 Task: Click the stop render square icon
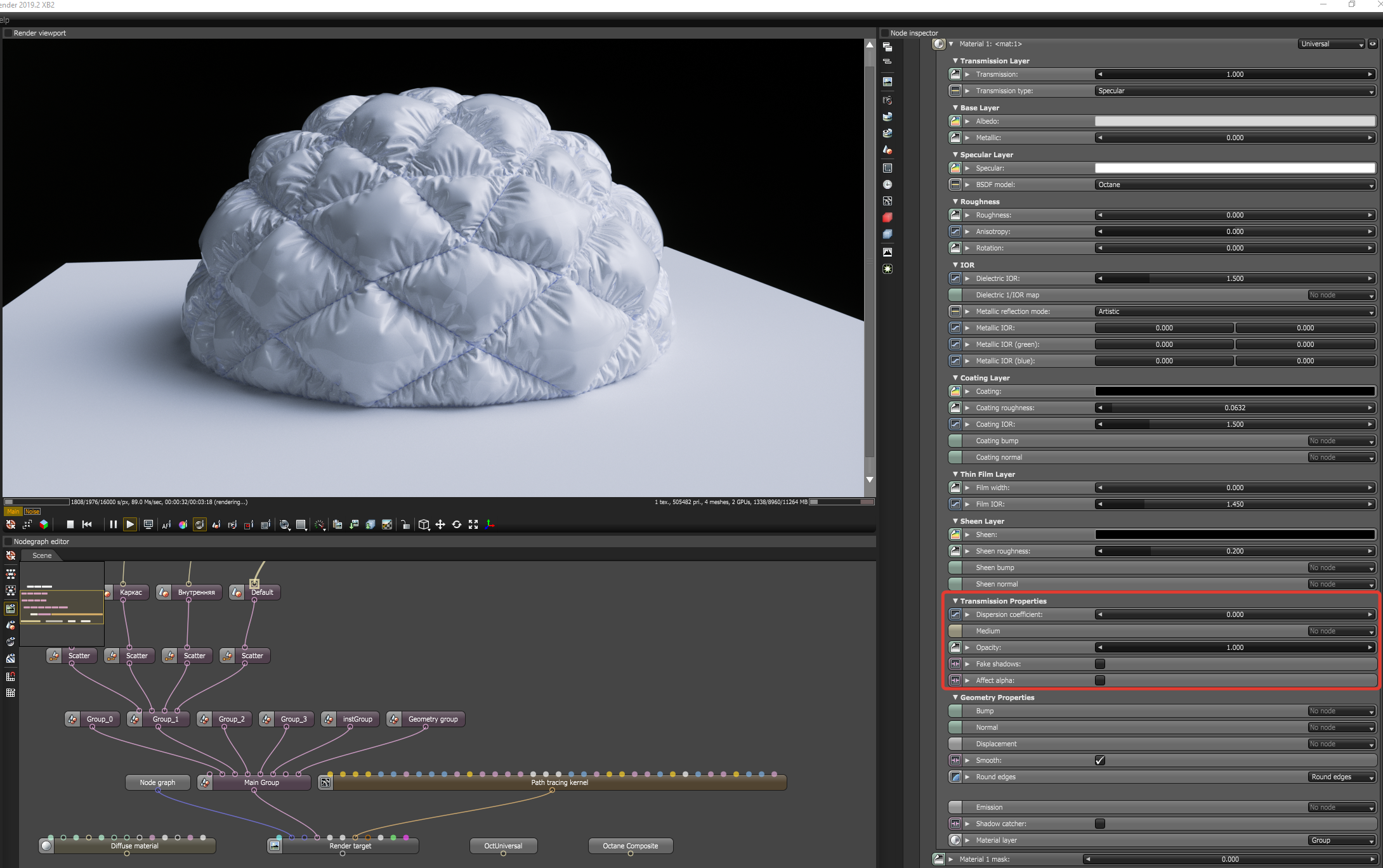point(70,524)
